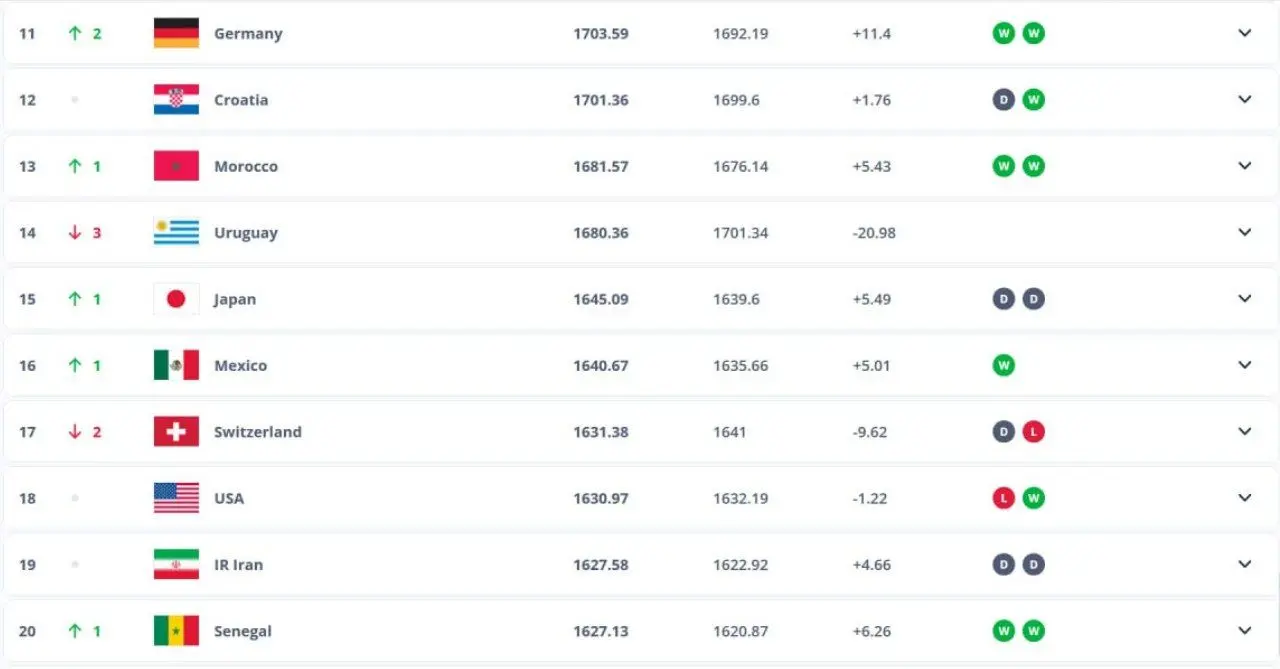Click the Germany flag icon
1280x669 pixels.
[176, 33]
